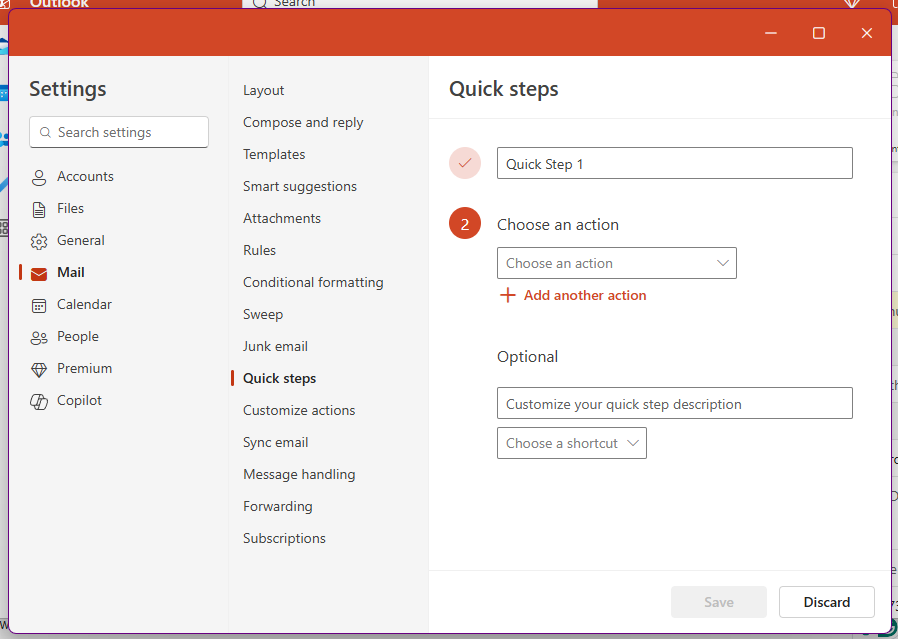Click the Discard button
898x639 pixels.
point(826,602)
